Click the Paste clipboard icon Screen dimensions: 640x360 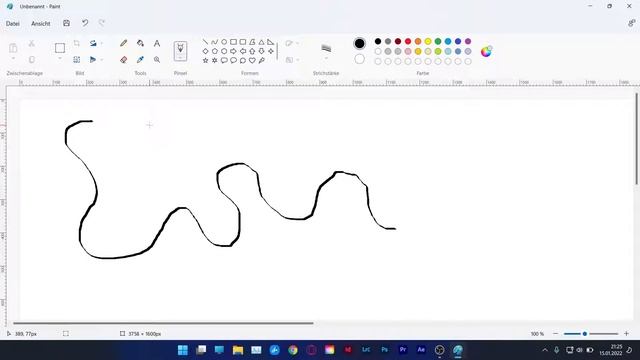point(13,48)
